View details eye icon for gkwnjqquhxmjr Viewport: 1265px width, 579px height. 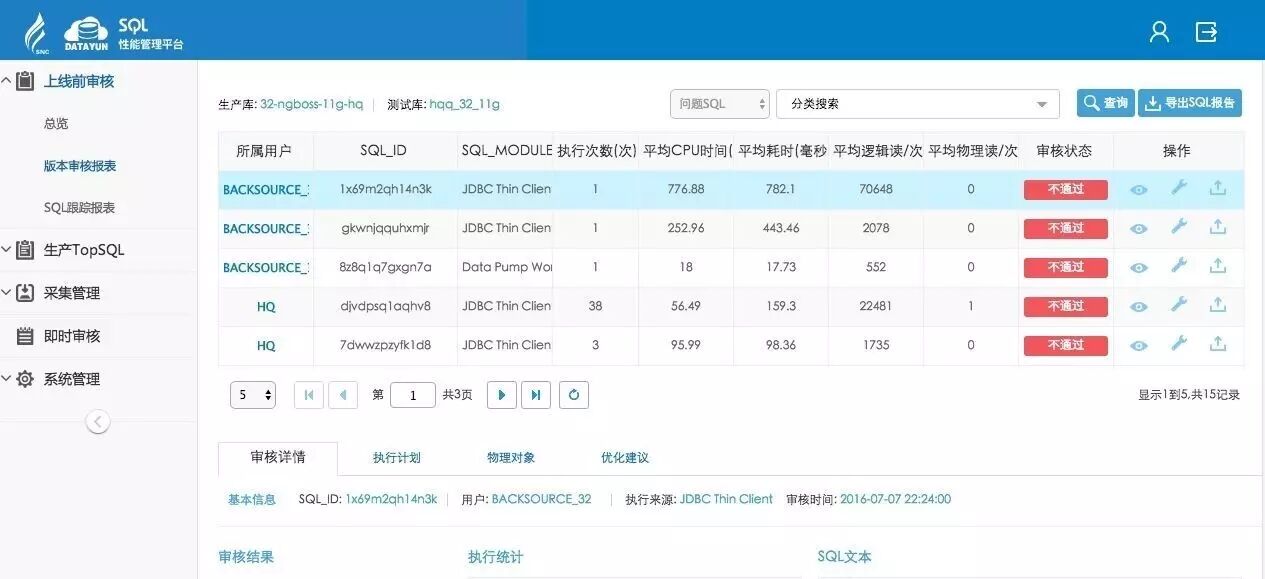tap(1139, 228)
